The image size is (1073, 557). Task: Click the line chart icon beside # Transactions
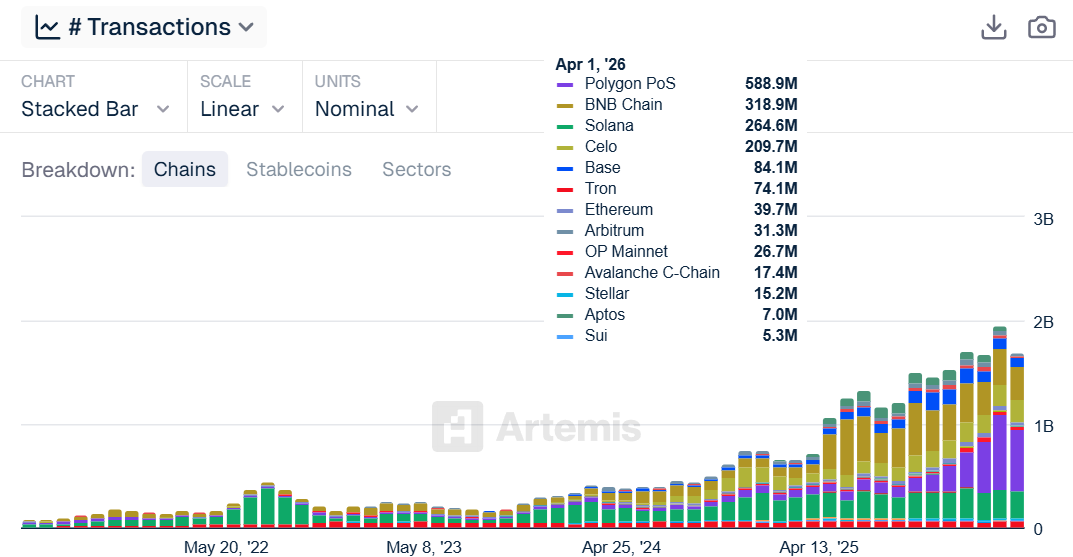click(x=47, y=27)
